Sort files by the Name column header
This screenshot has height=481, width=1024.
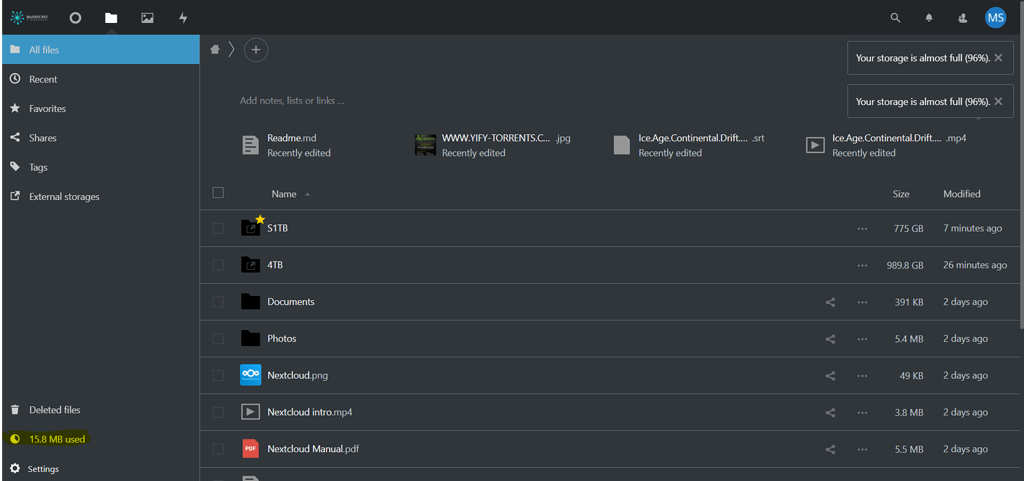(284, 194)
